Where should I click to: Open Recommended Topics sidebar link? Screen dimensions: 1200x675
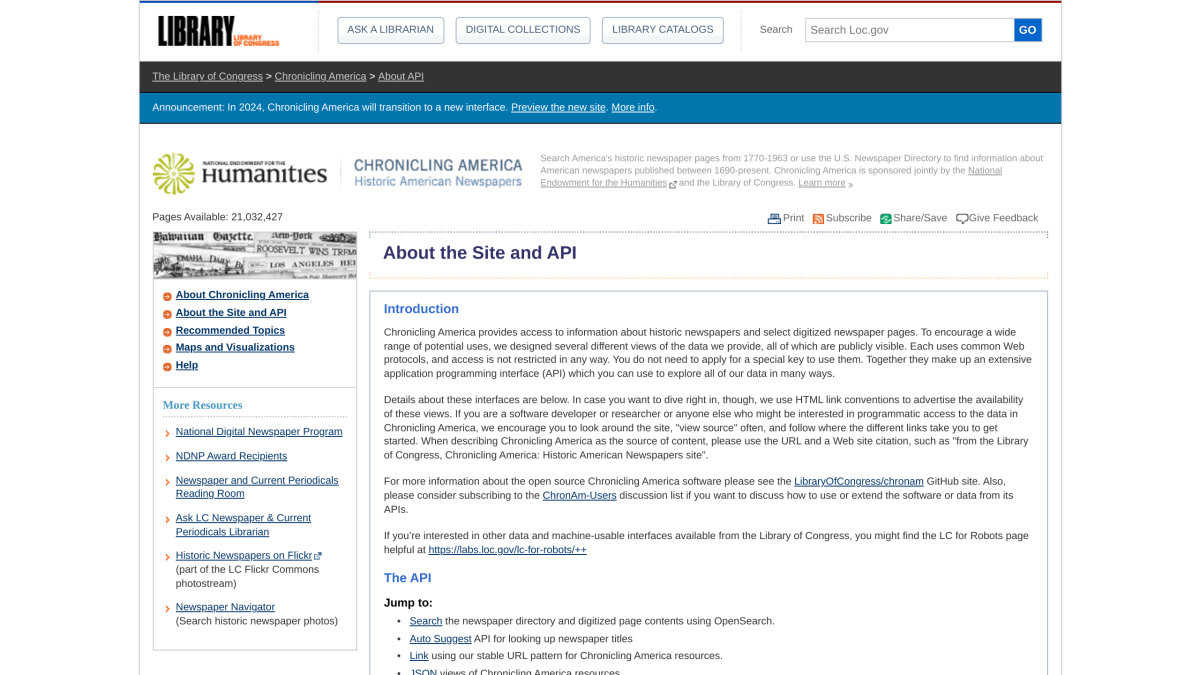click(x=230, y=330)
